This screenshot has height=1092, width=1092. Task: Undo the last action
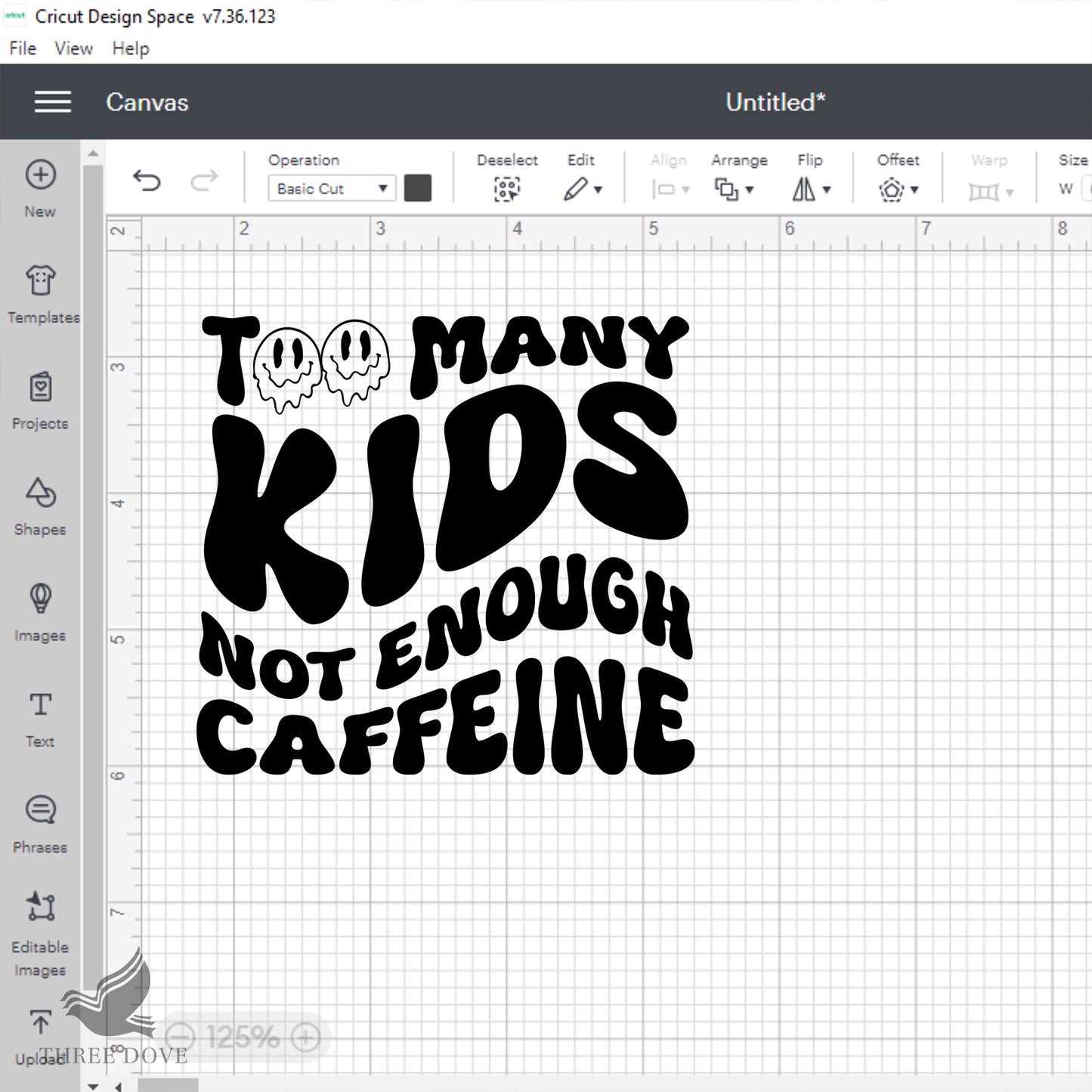[x=147, y=181]
